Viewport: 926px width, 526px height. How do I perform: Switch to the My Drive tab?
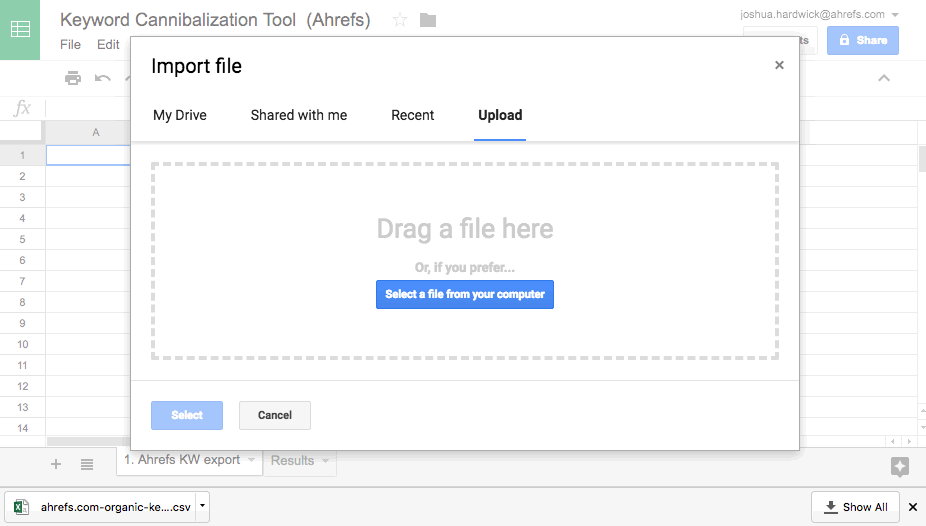click(x=180, y=115)
